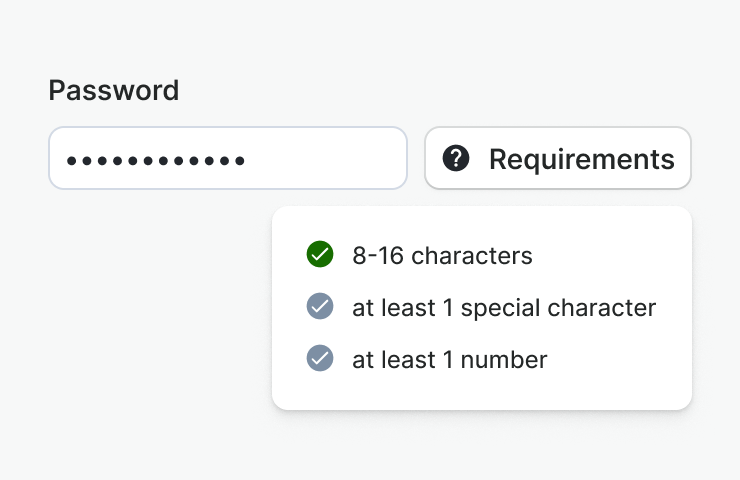Open the Requirements button
740x480 pixels.
pos(557,158)
